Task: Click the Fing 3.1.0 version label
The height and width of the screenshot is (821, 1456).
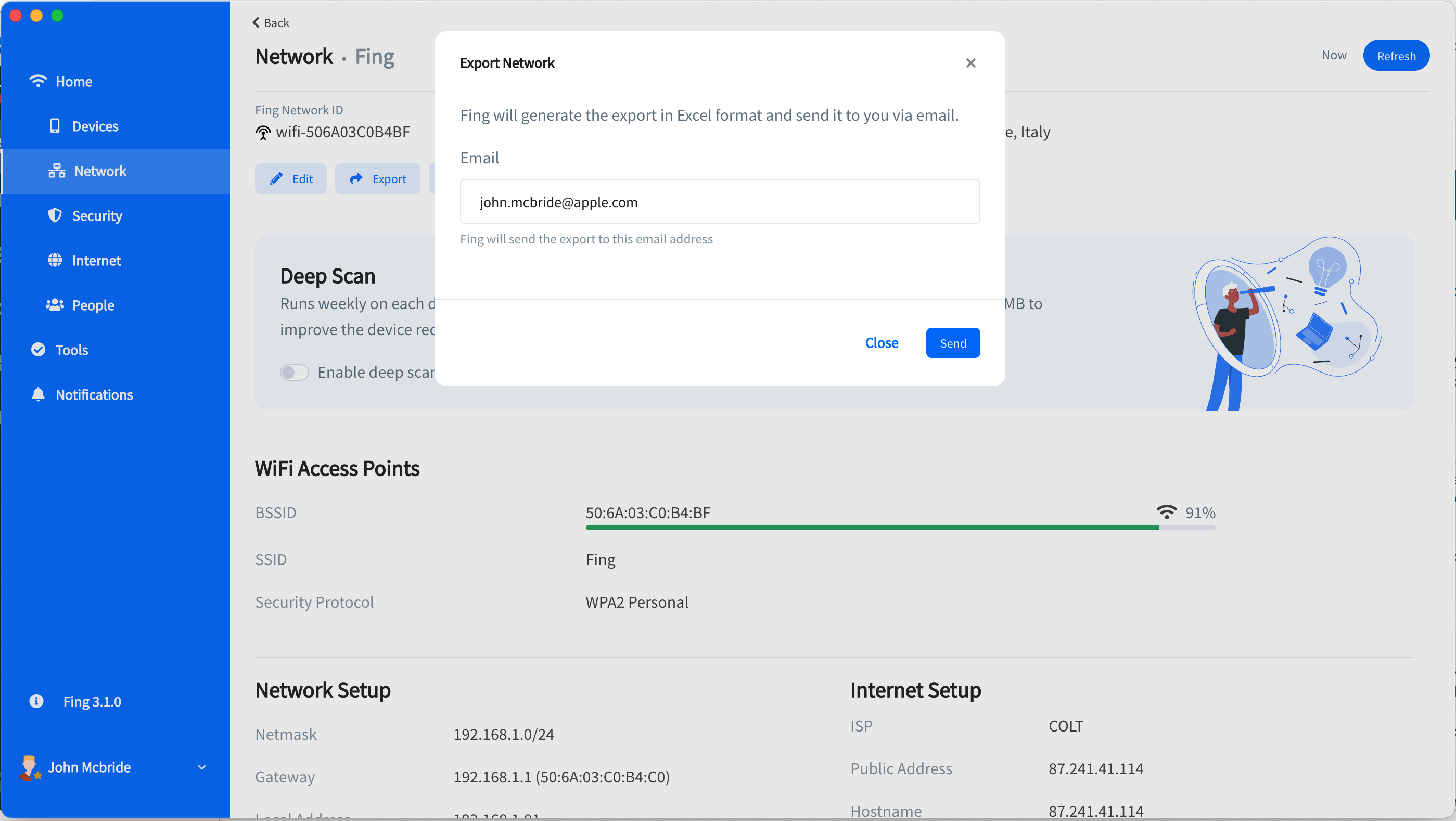Action: [92, 702]
